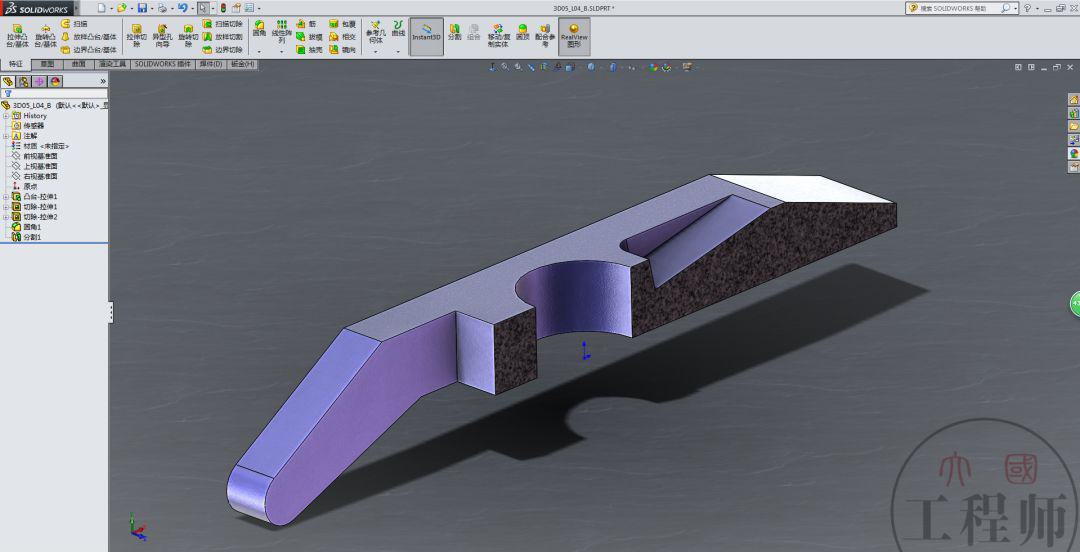Choose the 放样凸台/基体 loft boss tool
1080x552 pixels.
89,37
